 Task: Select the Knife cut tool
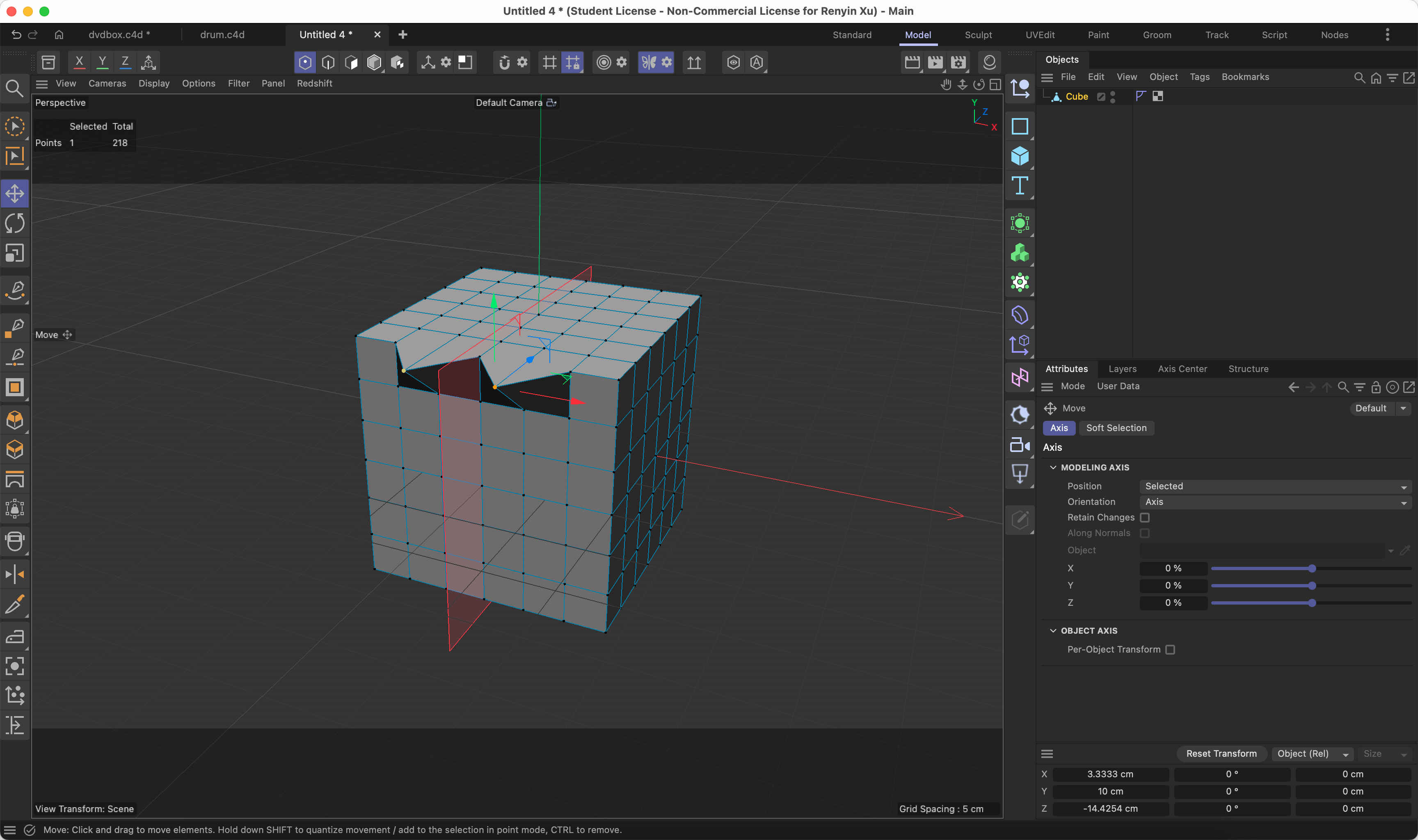[15, 605]
